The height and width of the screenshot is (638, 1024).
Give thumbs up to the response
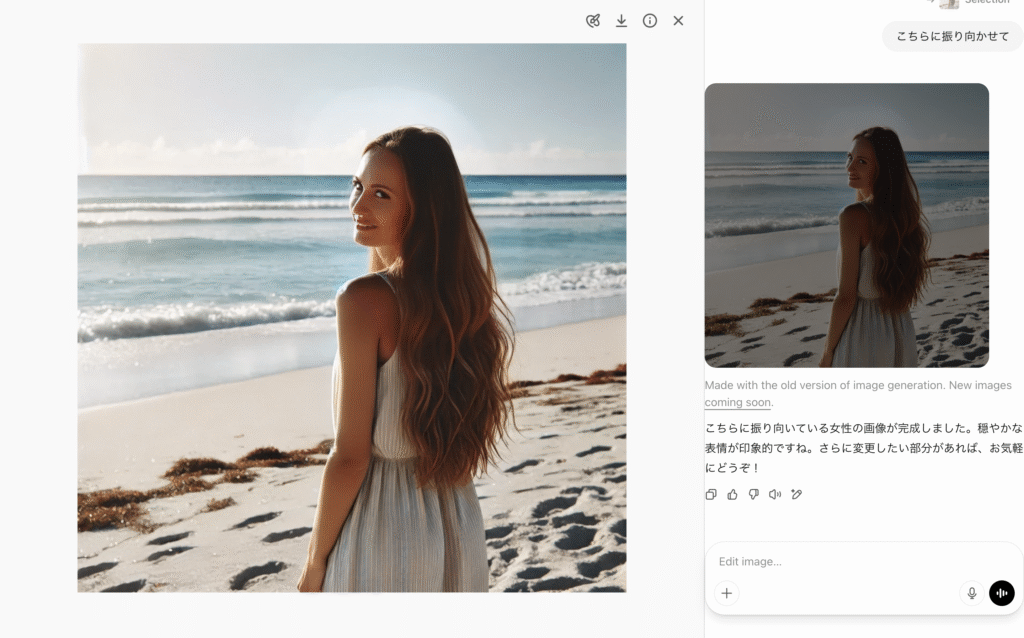coord(732,494)
